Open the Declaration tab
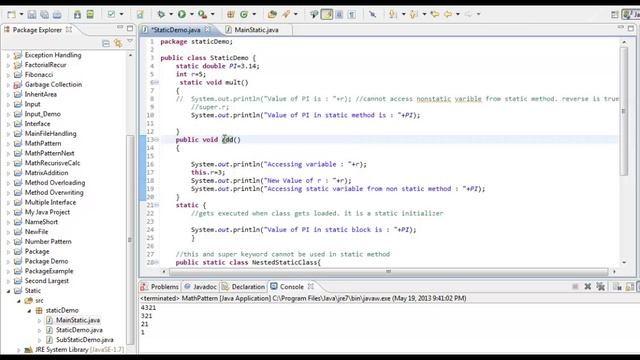Screen dimensions: 640x360 (x=244, y=287)
